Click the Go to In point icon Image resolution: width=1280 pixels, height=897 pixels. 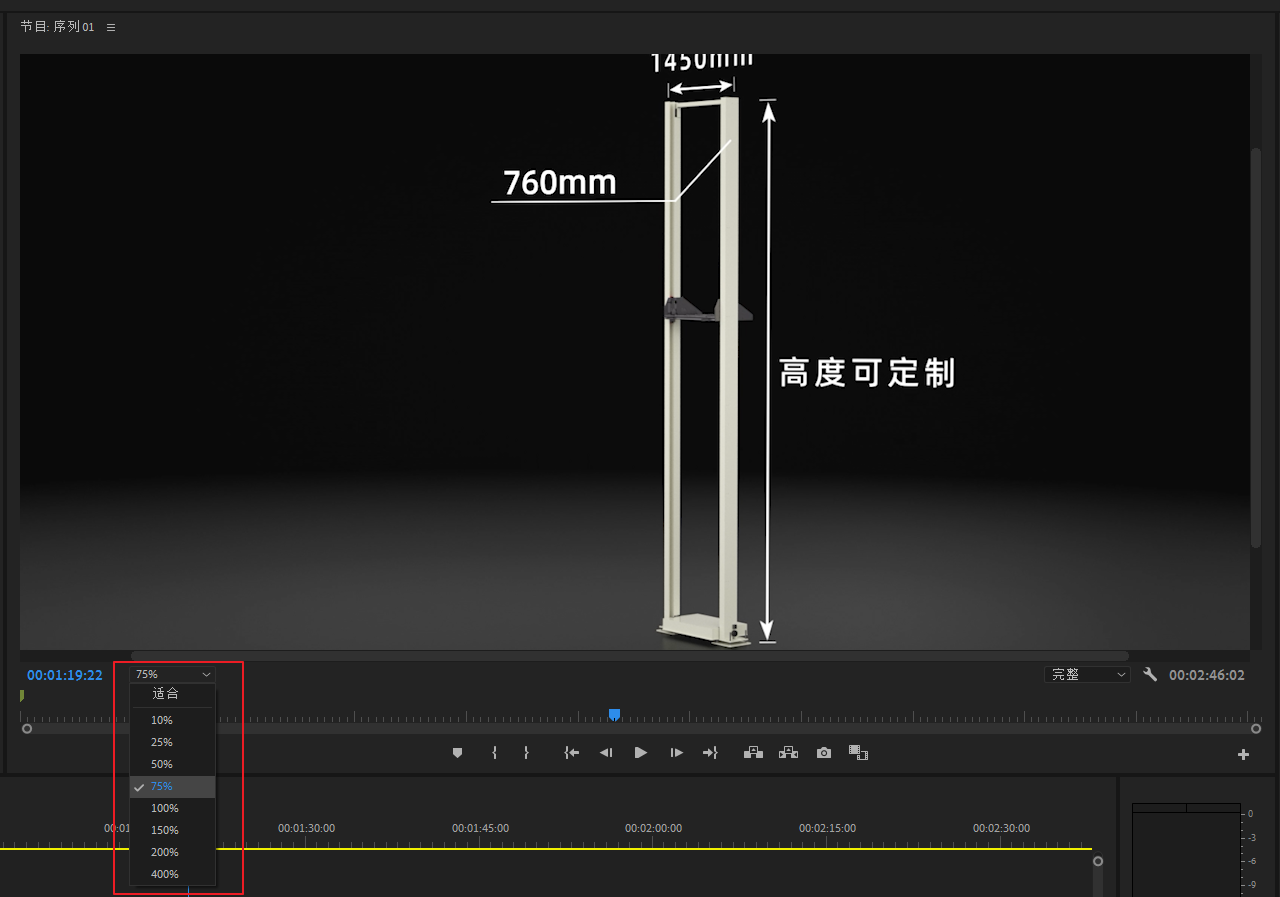[x=571, y=753]
